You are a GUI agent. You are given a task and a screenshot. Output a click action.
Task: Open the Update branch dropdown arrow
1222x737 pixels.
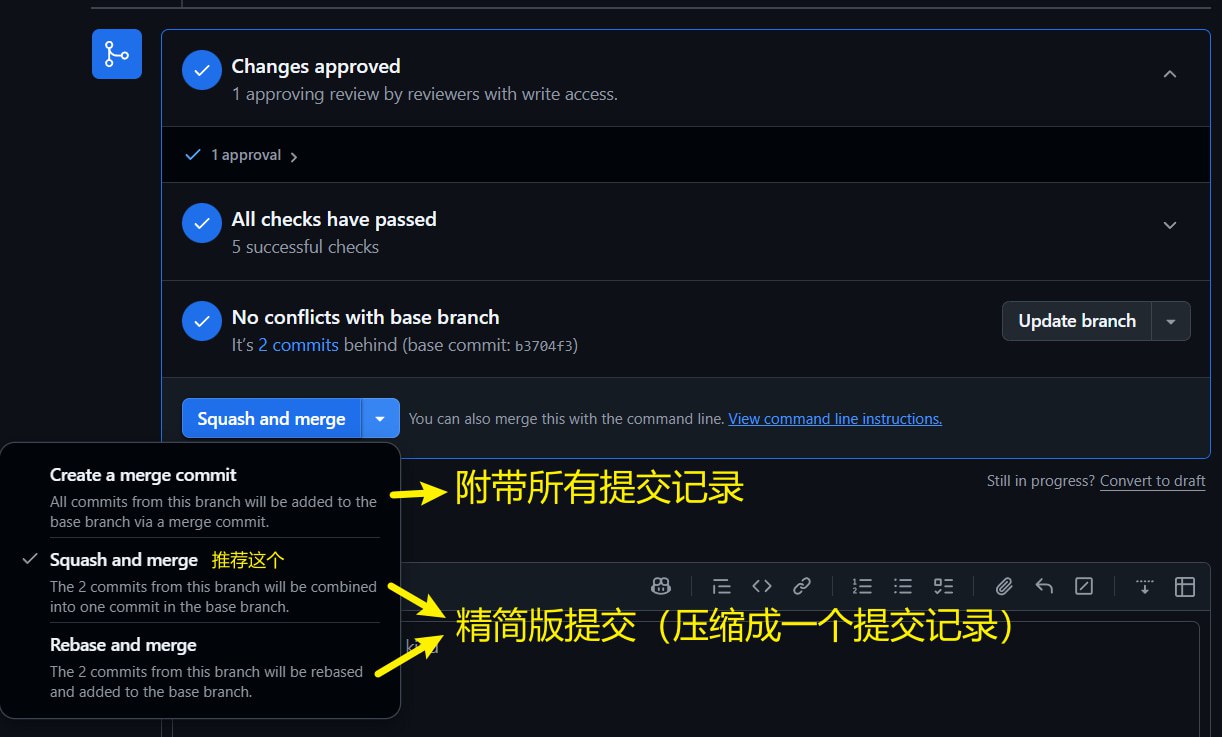tap(1171, 321)
